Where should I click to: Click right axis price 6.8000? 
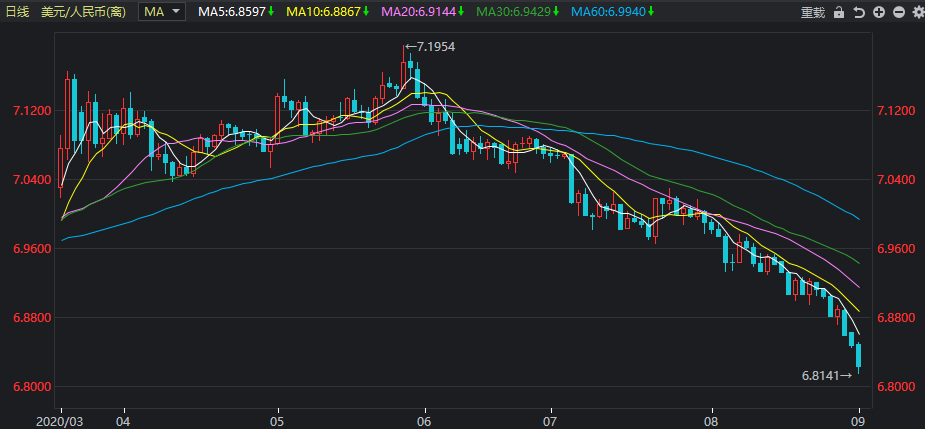pos(897,387)
